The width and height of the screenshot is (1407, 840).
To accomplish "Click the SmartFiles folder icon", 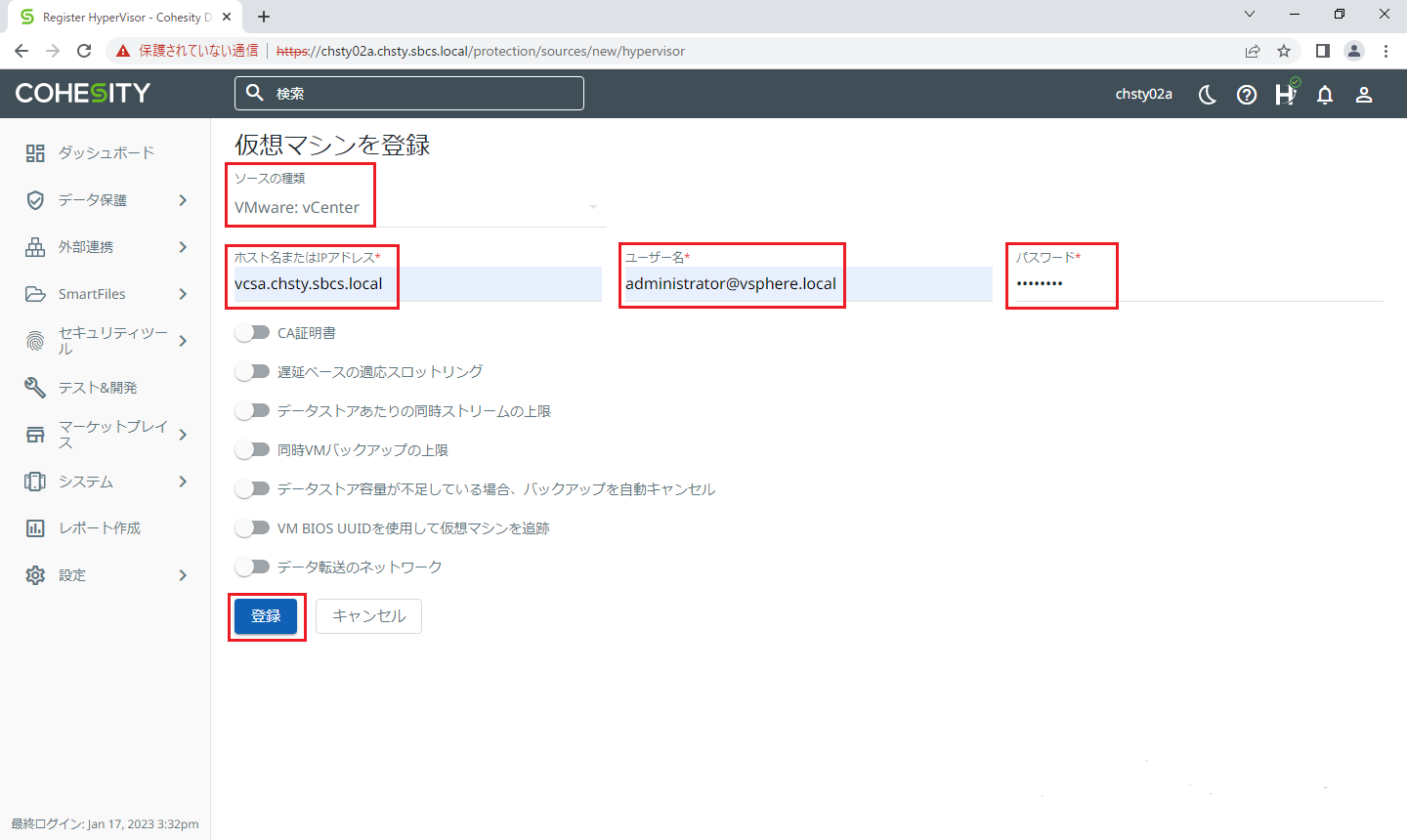I will click(x=35, y=294).
